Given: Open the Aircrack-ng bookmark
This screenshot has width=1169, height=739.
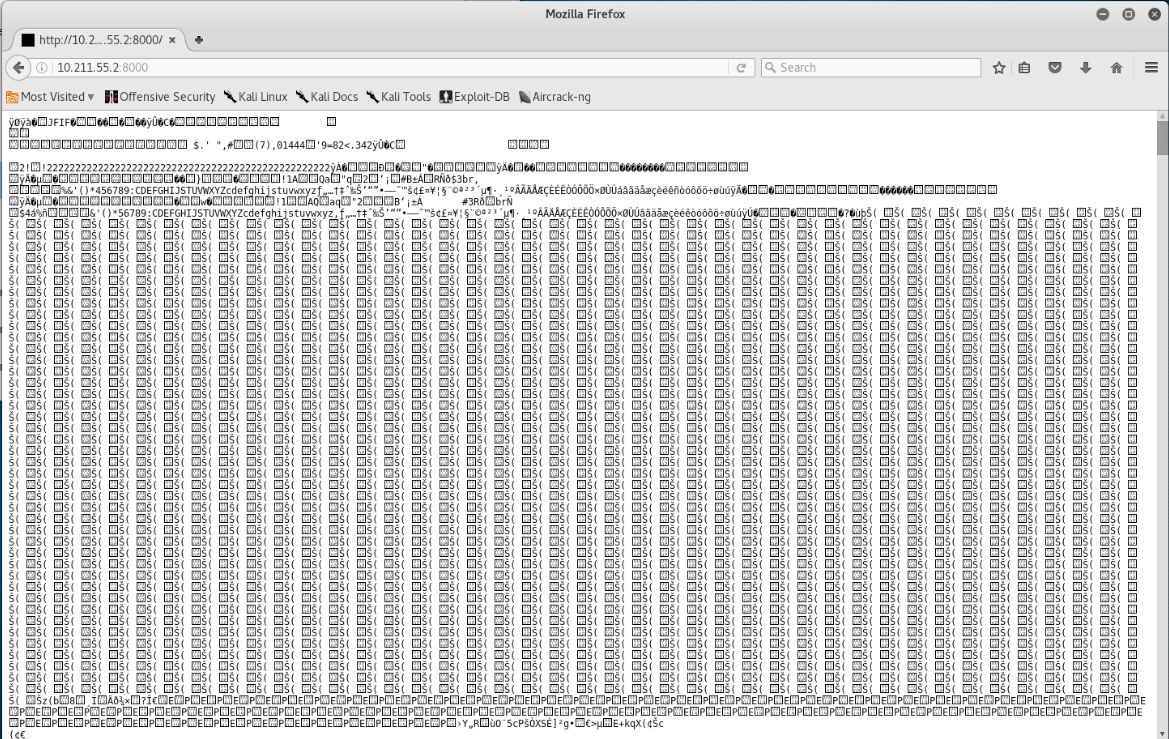Looking at the screenshot, I should pos(554,97).
